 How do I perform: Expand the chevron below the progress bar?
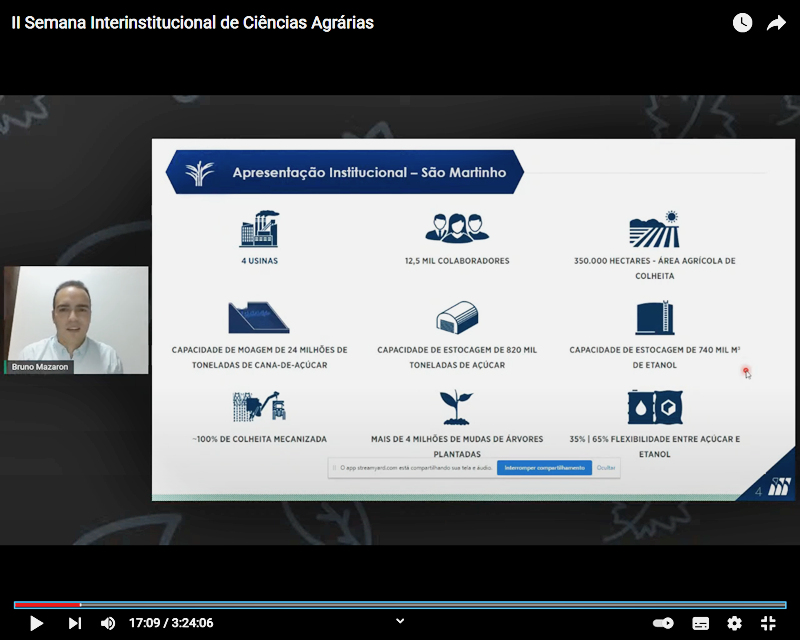[x=400, y=621]
